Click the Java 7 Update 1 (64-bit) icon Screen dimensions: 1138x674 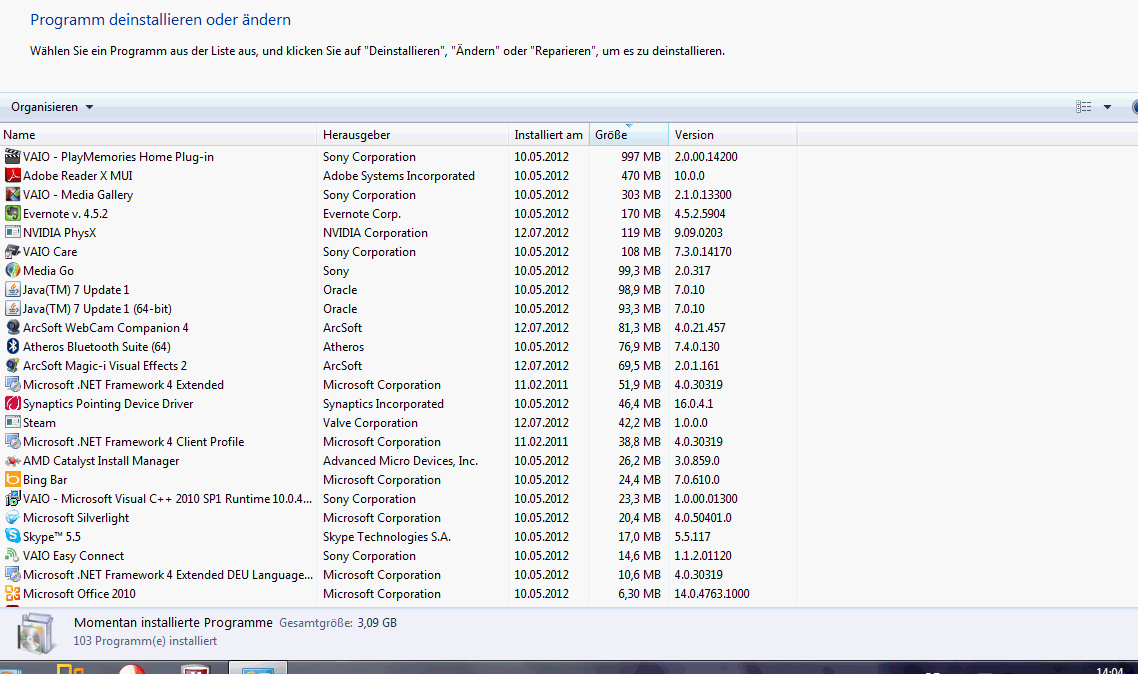(12, 308)
